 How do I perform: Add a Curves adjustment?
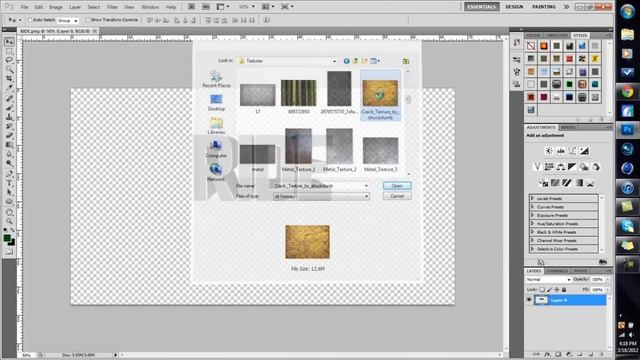pos(573,151)
